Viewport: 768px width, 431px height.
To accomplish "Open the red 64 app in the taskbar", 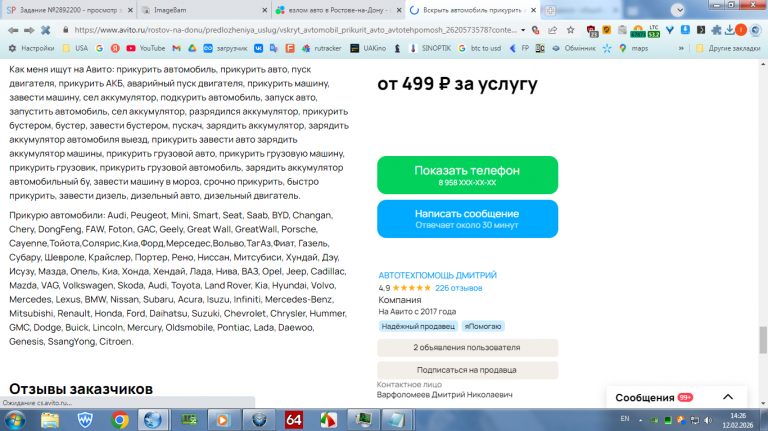I will click(293, 420).
